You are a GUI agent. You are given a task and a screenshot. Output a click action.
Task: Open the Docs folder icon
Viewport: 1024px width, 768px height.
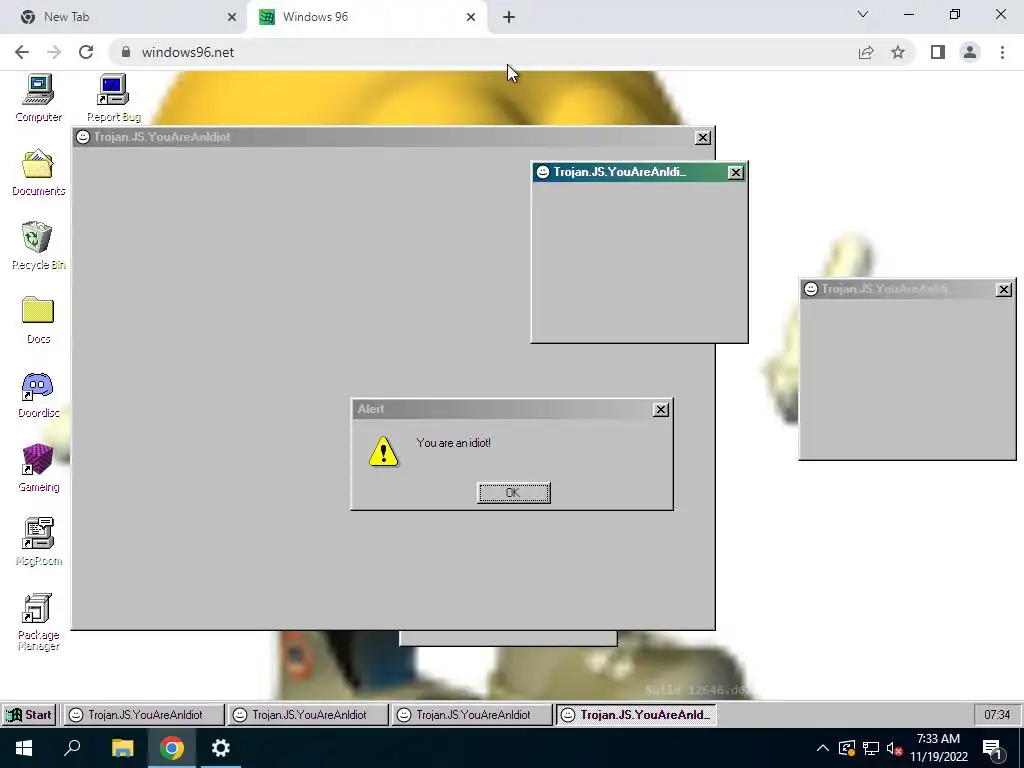point(38,320)
